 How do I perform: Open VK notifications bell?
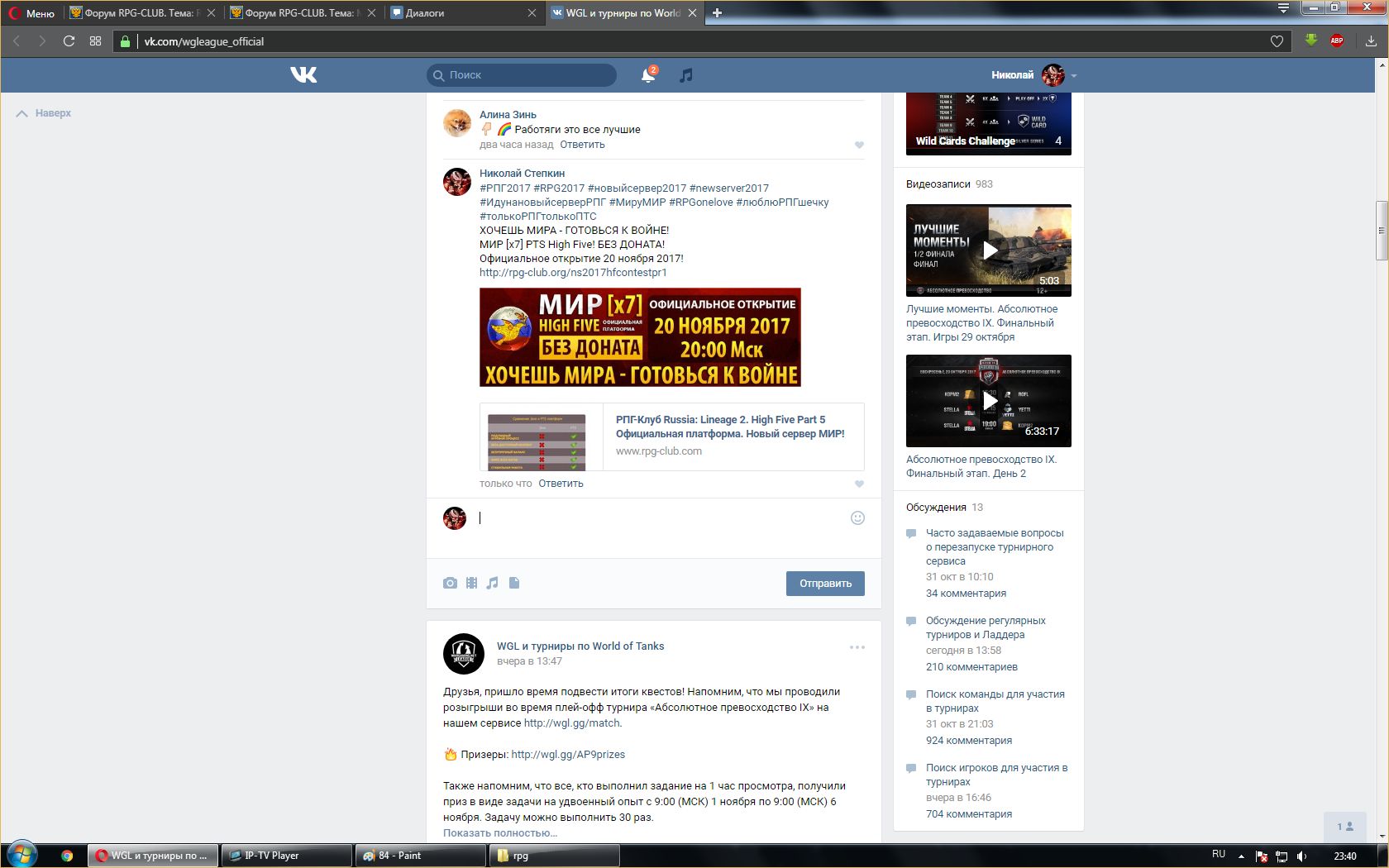click(648, 75)
